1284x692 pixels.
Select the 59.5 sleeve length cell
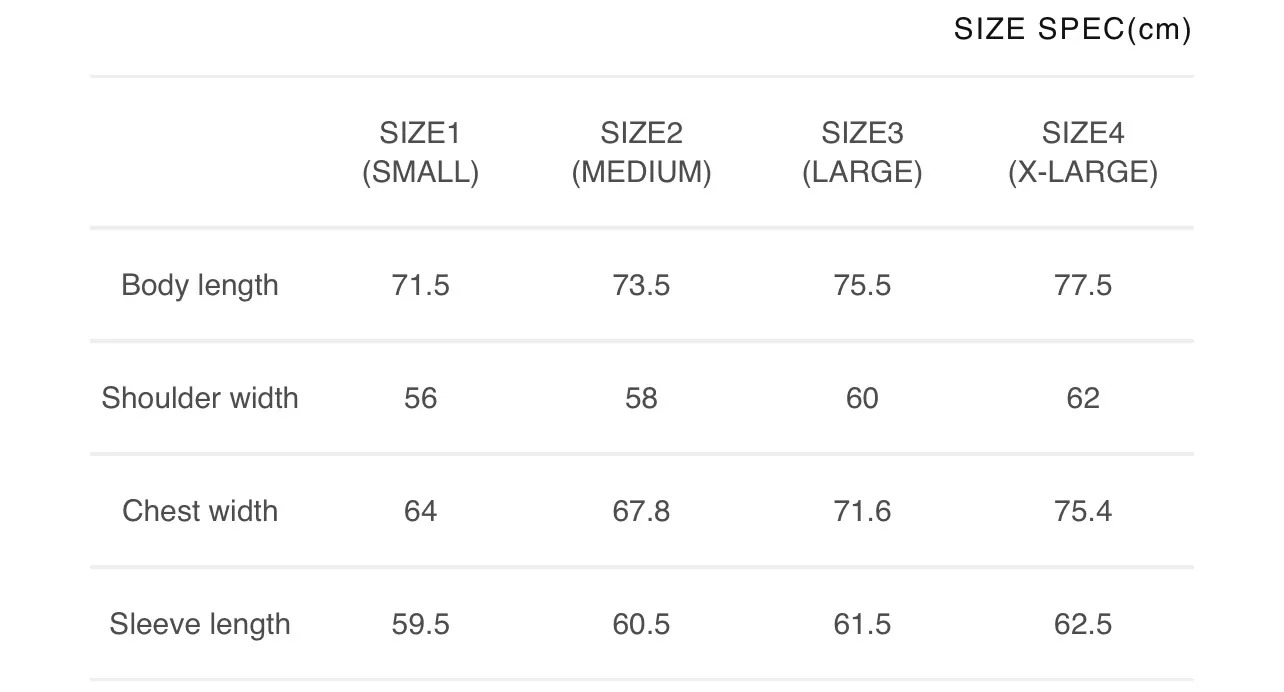420,624
